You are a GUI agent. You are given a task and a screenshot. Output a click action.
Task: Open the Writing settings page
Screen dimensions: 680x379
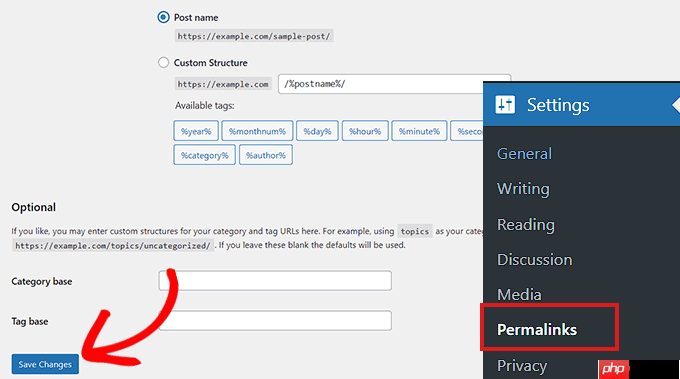pyautogui.click(x=523, y=189)
